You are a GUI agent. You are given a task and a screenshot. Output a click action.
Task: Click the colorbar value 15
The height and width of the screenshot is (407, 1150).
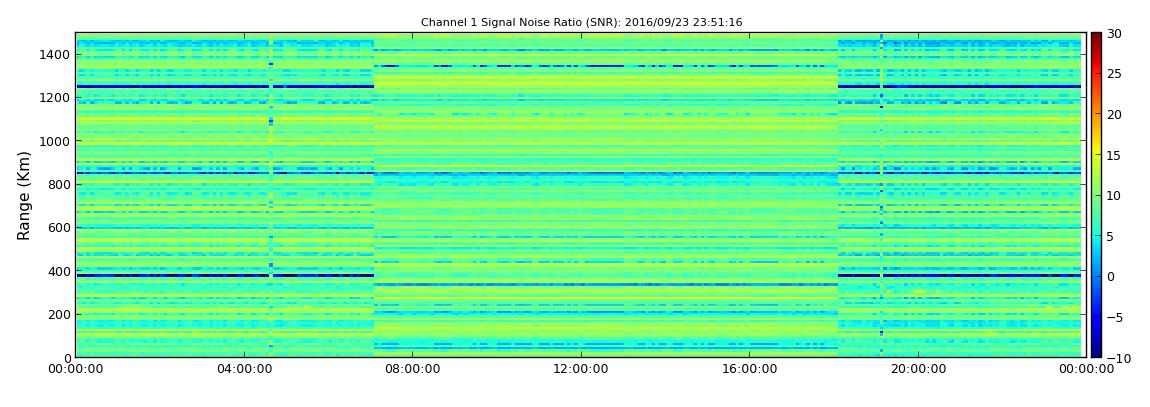pyautogui.click(x=1114, y=155)
